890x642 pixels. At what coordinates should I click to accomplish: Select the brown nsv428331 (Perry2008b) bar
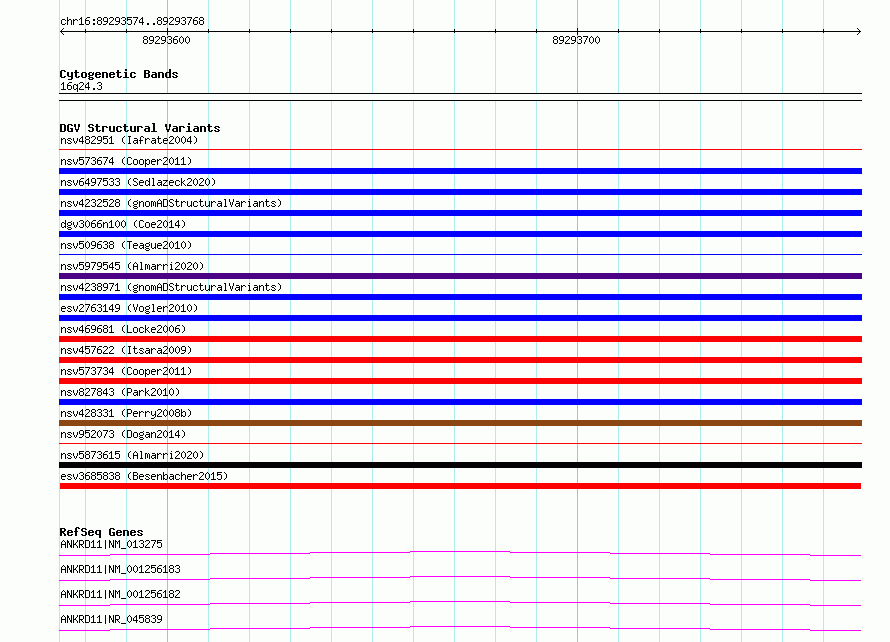460,423
